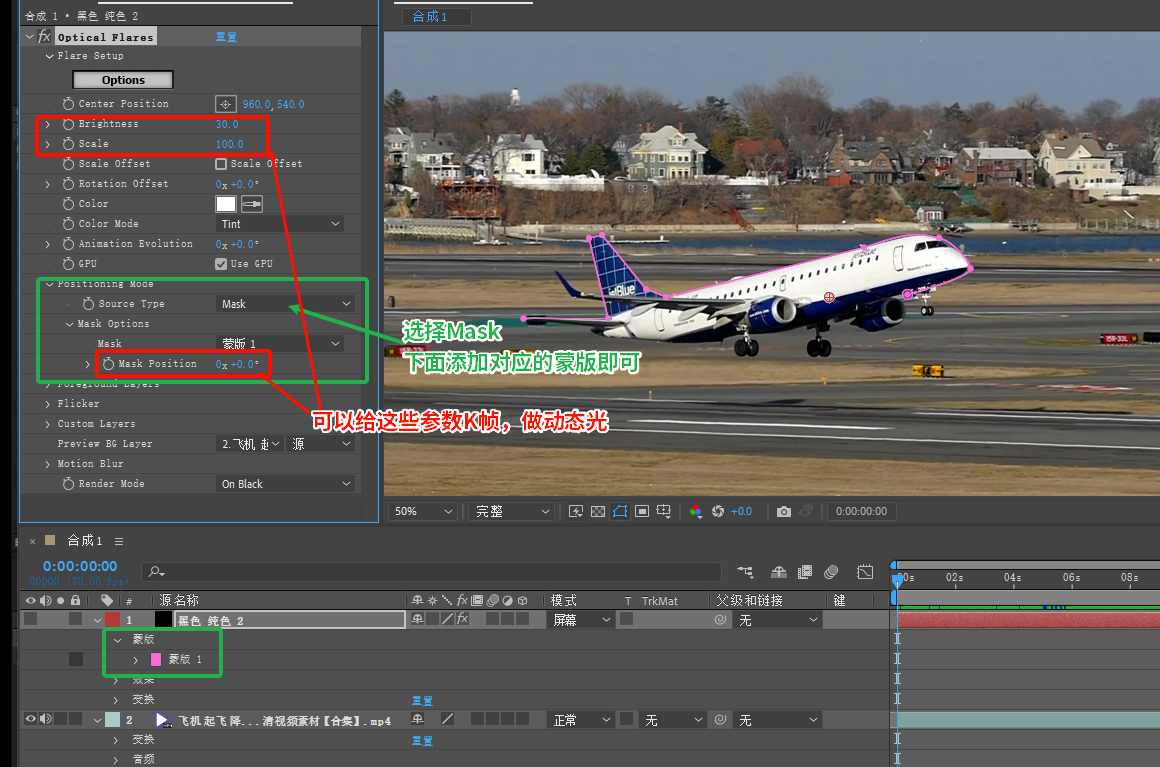Open the Source Type Mask dropdown
Image resolution: width=1160 pixels, height=767 pixels.
pyautogui.click(x=286, y=304)
